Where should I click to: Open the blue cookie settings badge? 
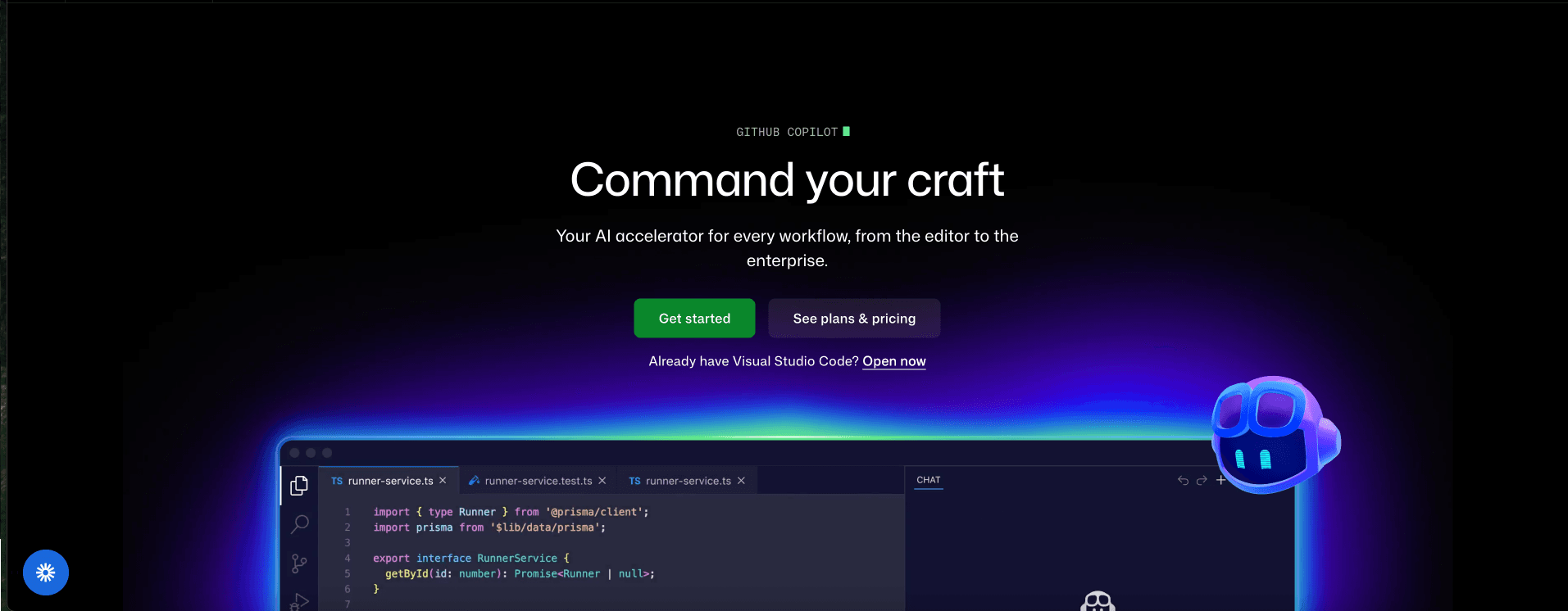coord(46,573)
